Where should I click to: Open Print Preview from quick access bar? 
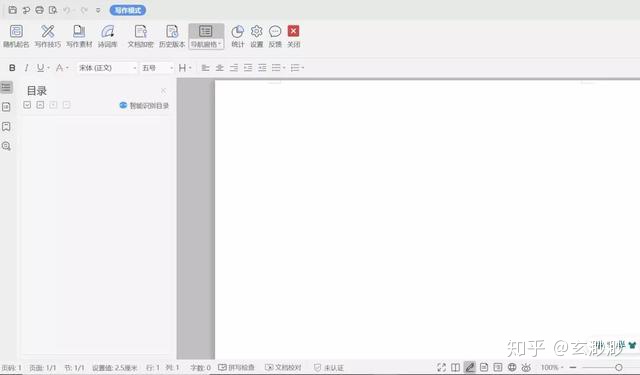(x=53, y=10)
